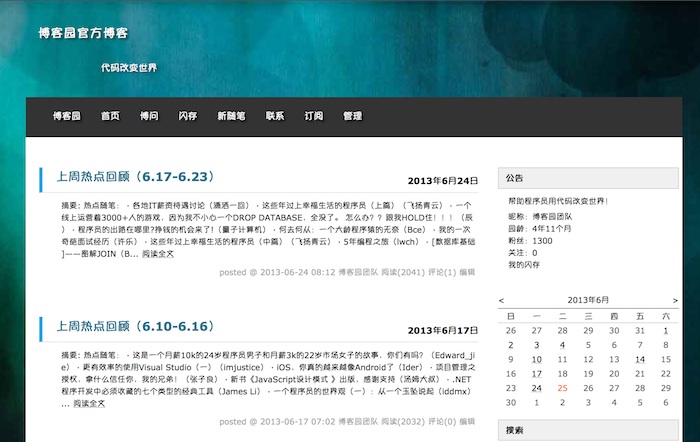Open post 上周热点回顾（6.17-6.23）
The width and height of the screenshot is (700, 442).
(137, 177)
